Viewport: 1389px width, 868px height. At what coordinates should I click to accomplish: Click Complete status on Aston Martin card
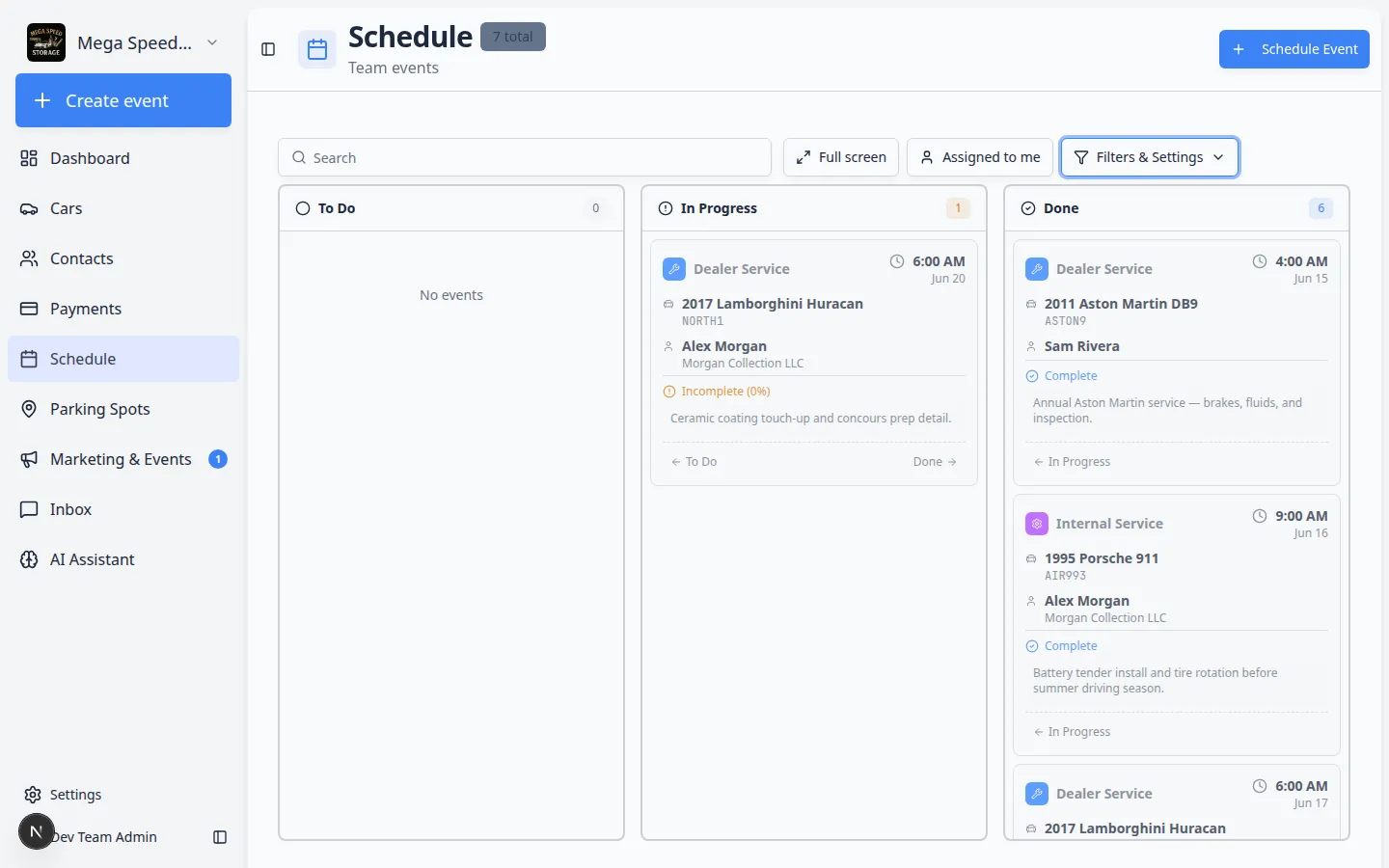click(x=1061, y=376)
